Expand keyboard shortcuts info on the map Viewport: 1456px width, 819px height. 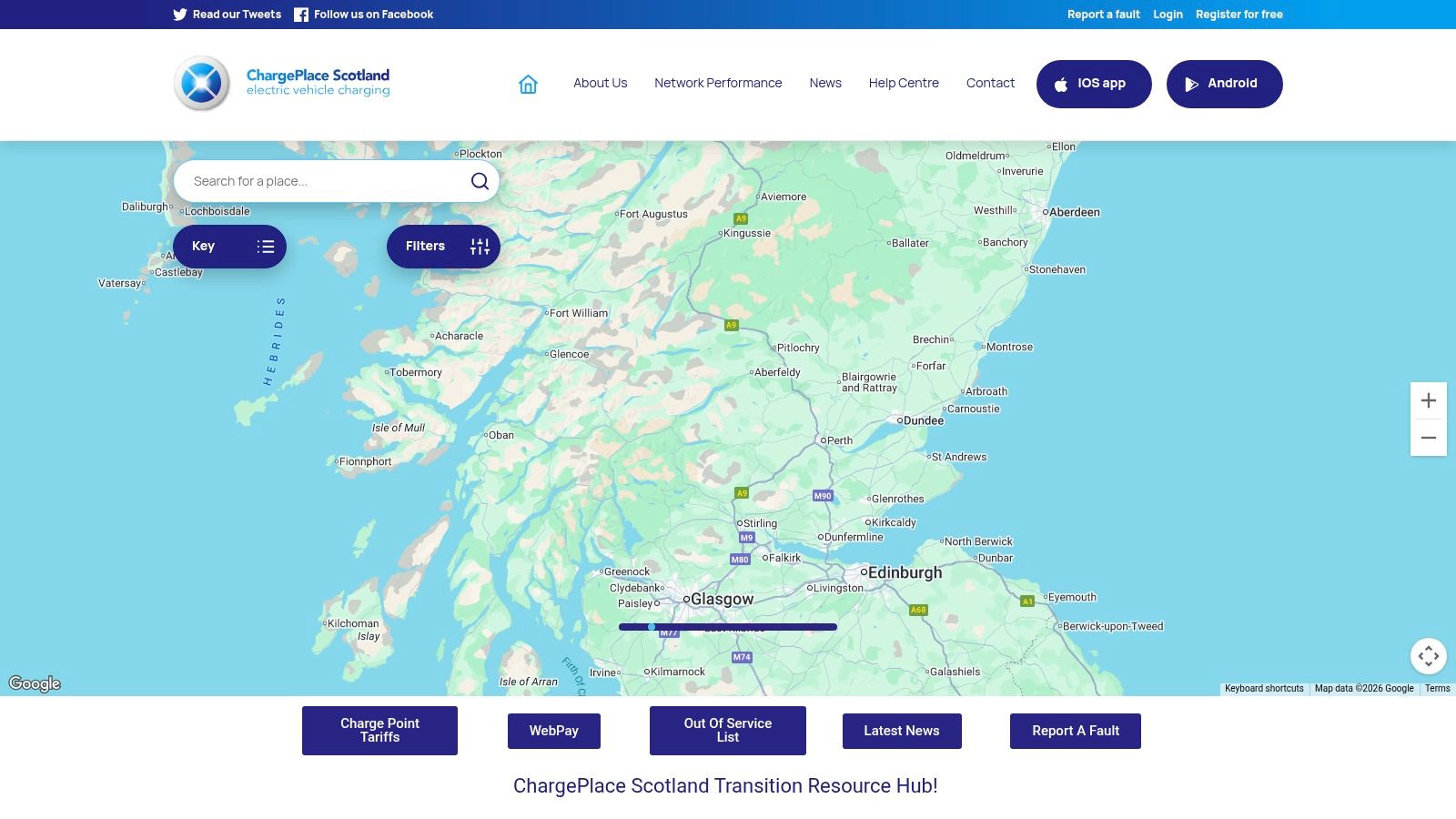click(1264, 689)
